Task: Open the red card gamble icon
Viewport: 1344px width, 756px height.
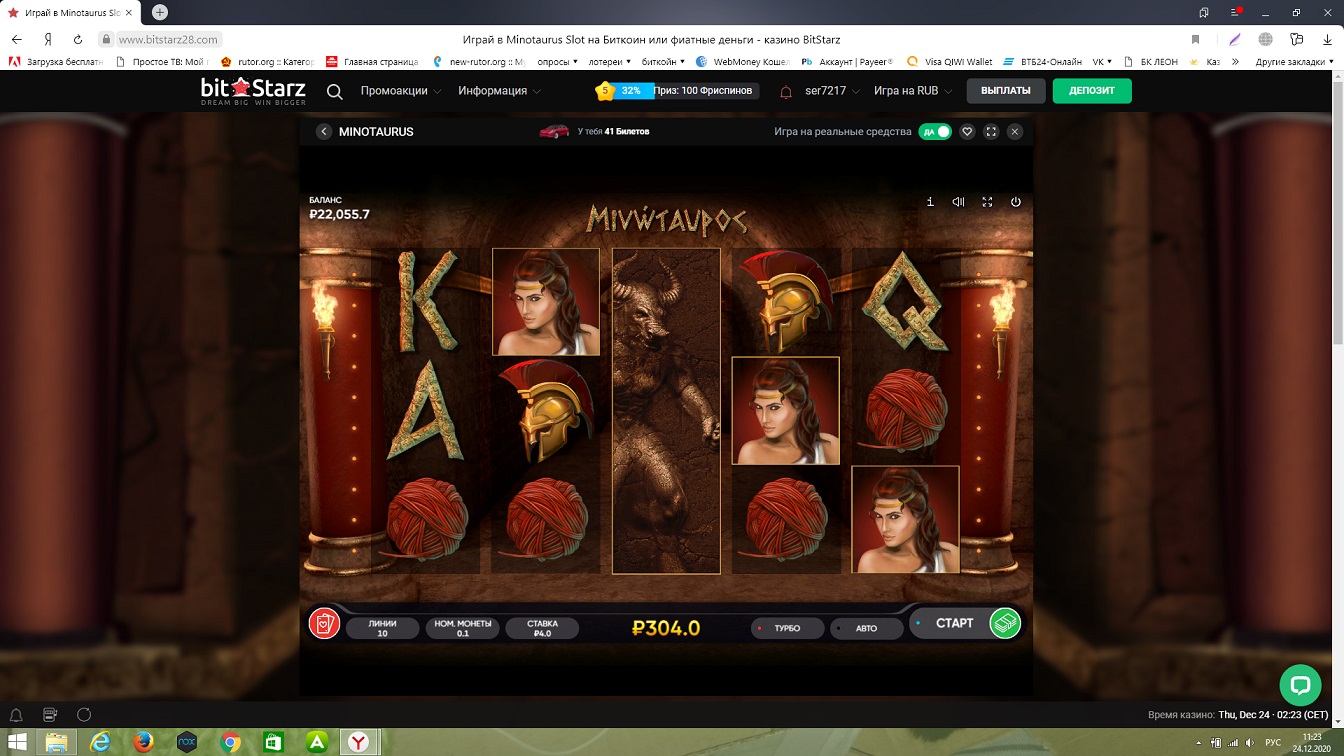Action: click(325, 624)
